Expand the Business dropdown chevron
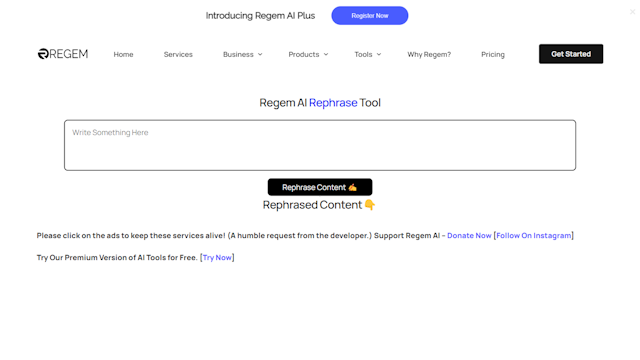The width and height of the screenshot is (640, 360). [x=260, y=54]
